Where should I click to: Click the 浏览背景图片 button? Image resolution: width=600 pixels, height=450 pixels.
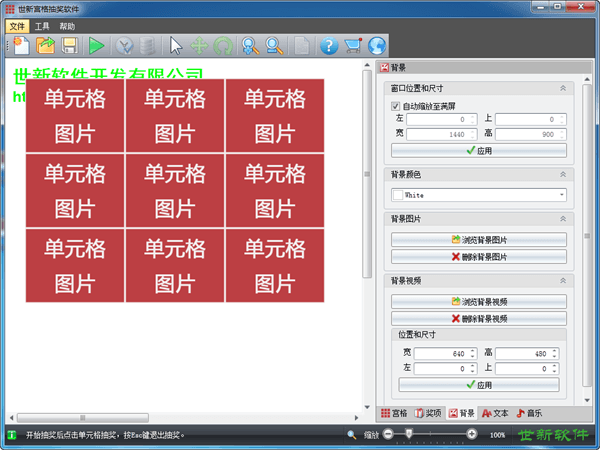(478, 240)
